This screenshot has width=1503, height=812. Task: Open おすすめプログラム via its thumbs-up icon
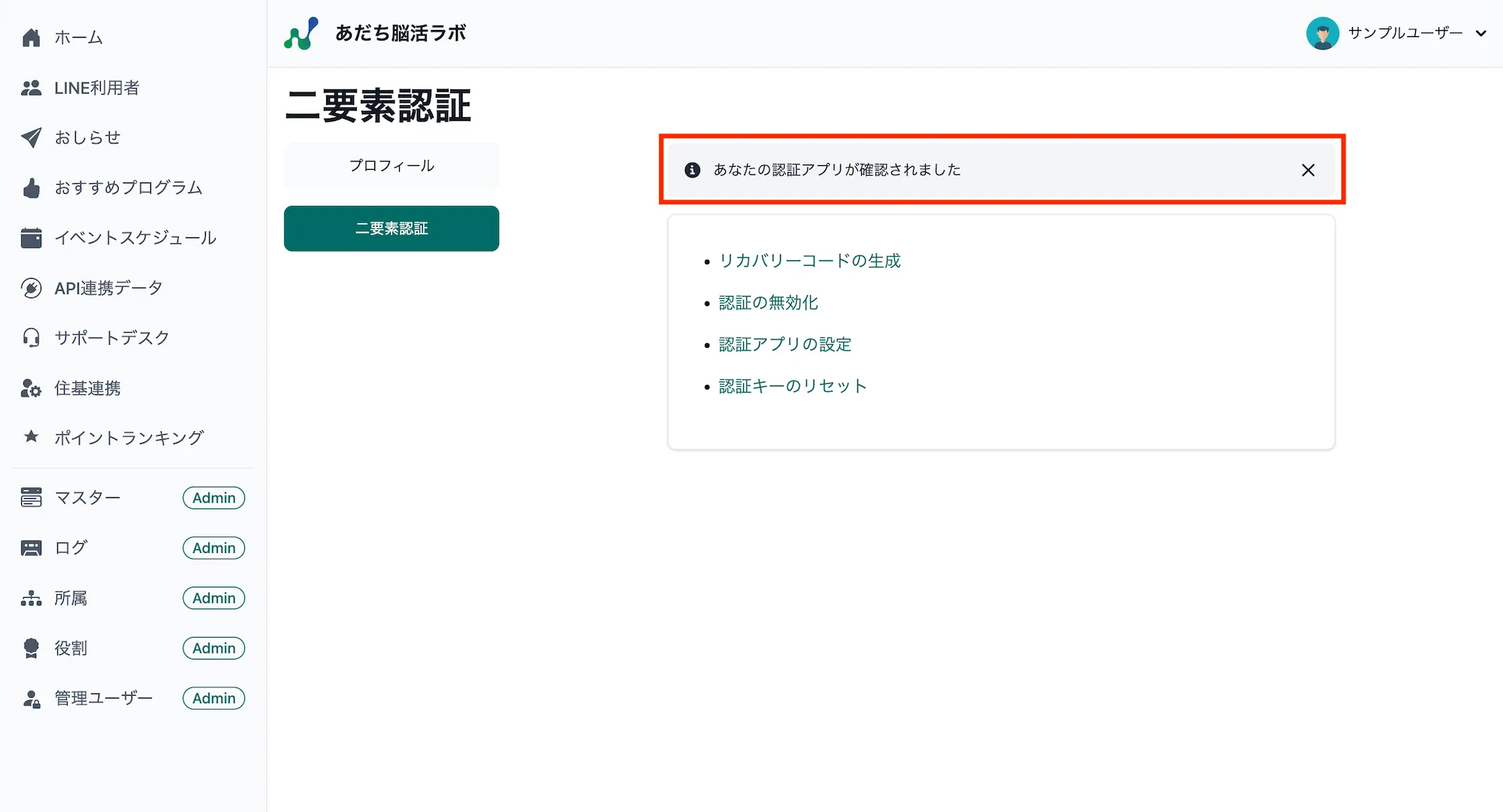(31, 188)
